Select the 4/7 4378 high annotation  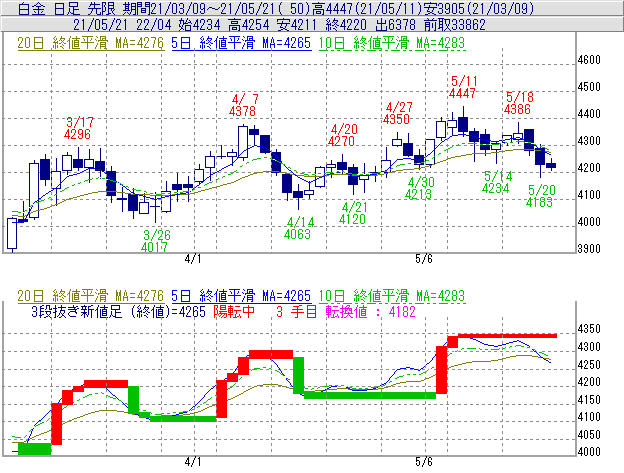coord(243,105)
